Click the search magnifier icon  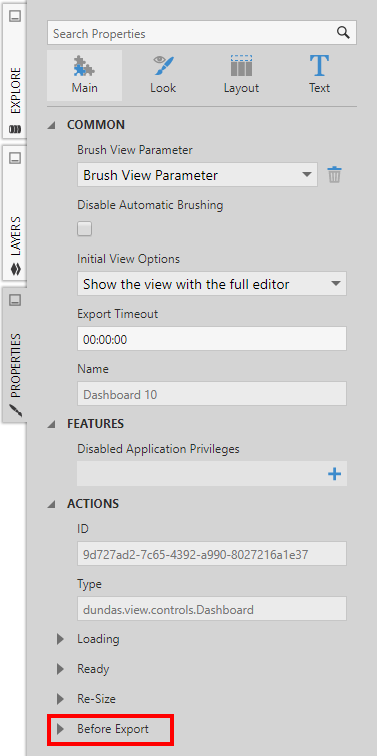(343, 33)
